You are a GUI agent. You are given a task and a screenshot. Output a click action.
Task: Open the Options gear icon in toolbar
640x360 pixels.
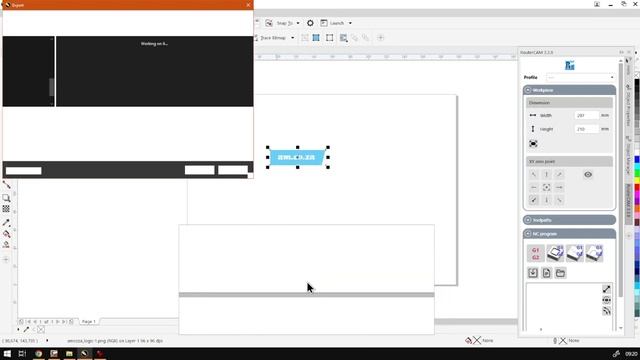310,23
